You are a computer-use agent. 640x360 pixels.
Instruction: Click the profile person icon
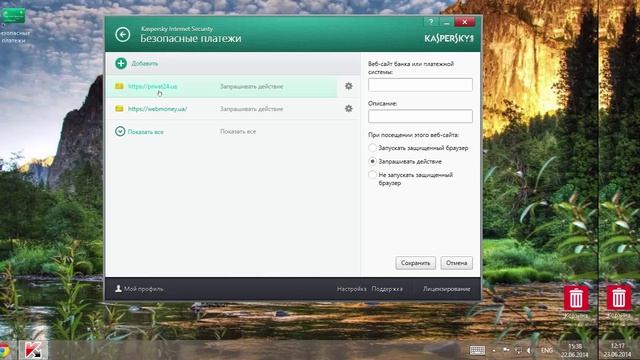[x=118, y=289]
